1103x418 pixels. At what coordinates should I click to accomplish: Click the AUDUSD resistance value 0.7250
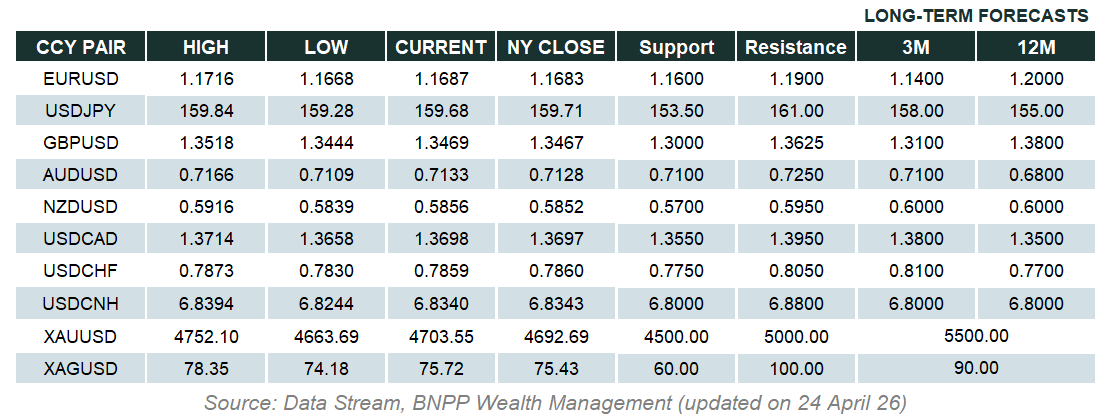(x=796, y=175)
